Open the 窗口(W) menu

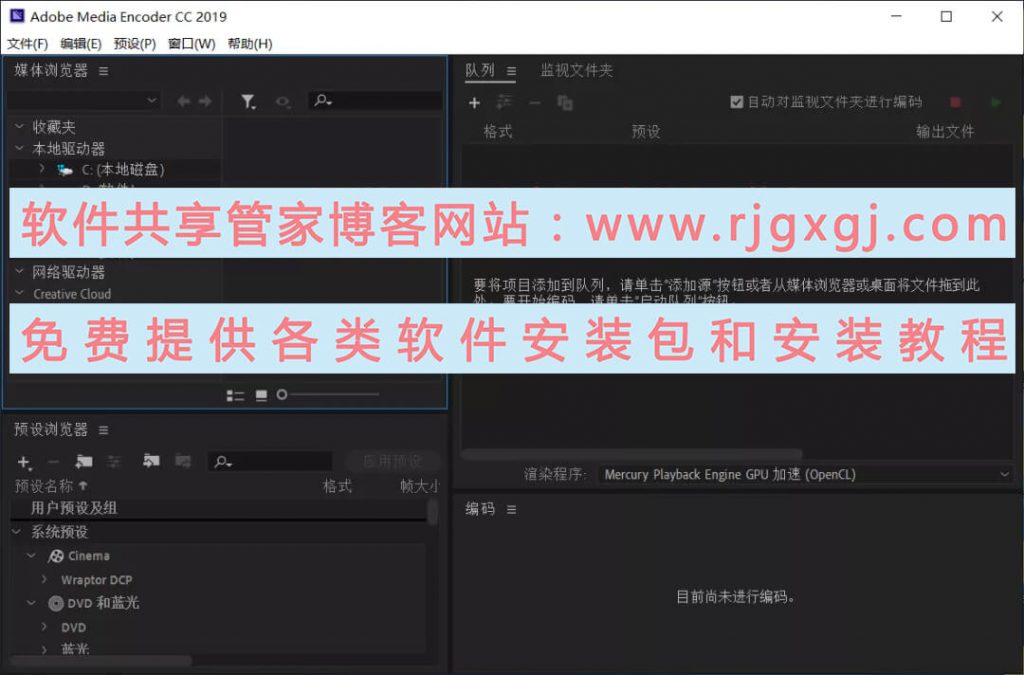pos(191,44)
